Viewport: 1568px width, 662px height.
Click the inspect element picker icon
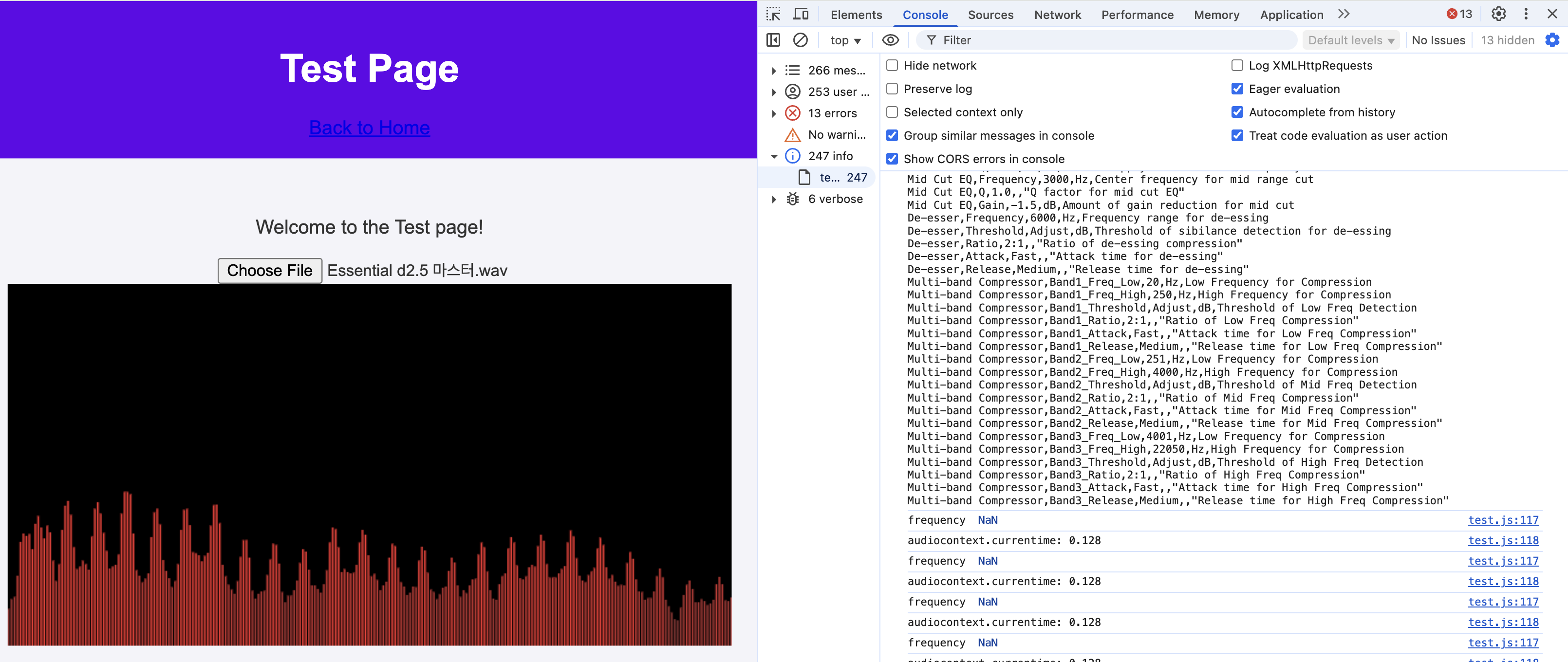click(773, 14)
